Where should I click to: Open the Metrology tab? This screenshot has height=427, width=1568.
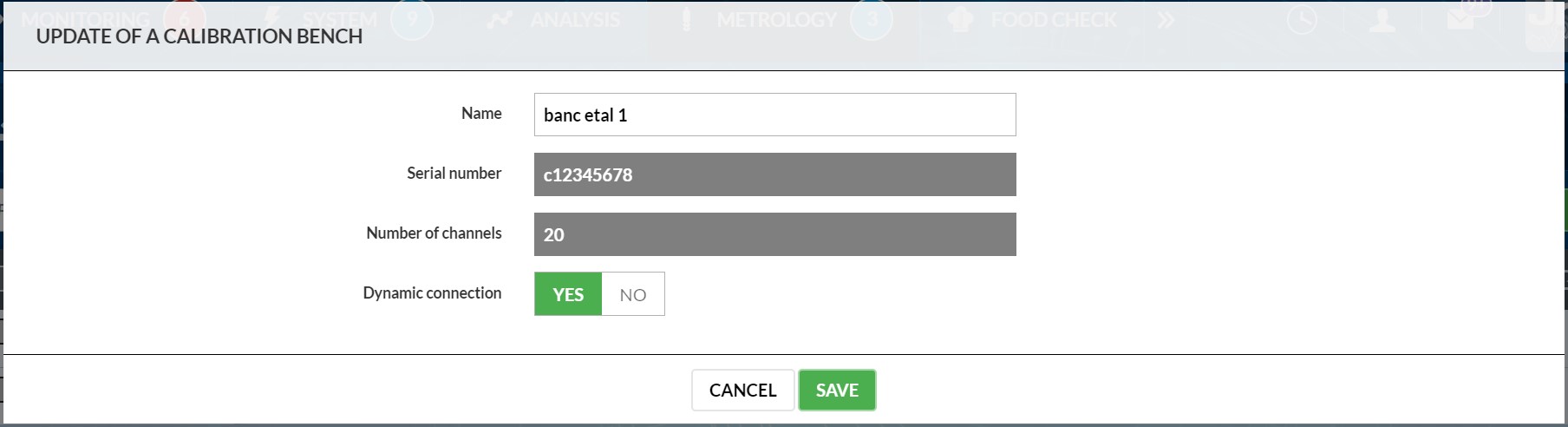point(776,19)
